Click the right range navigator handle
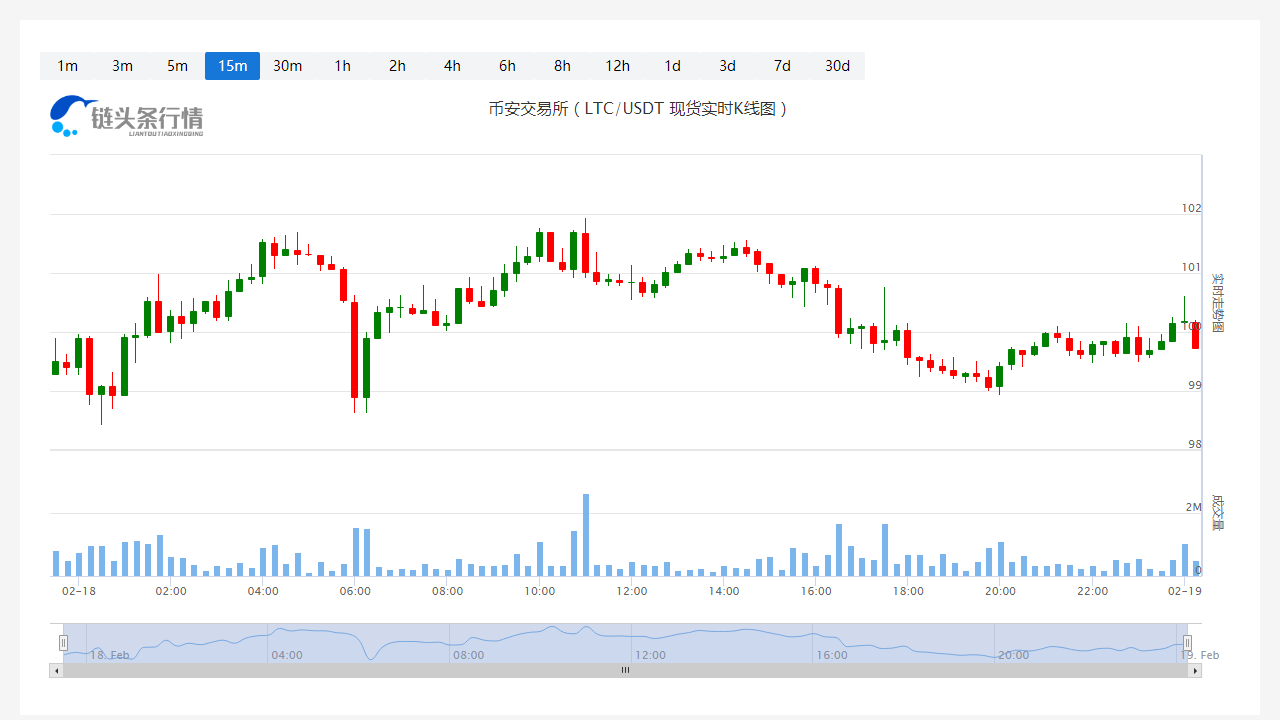This screenshot has height=720, width=1280. [1188, 643]
